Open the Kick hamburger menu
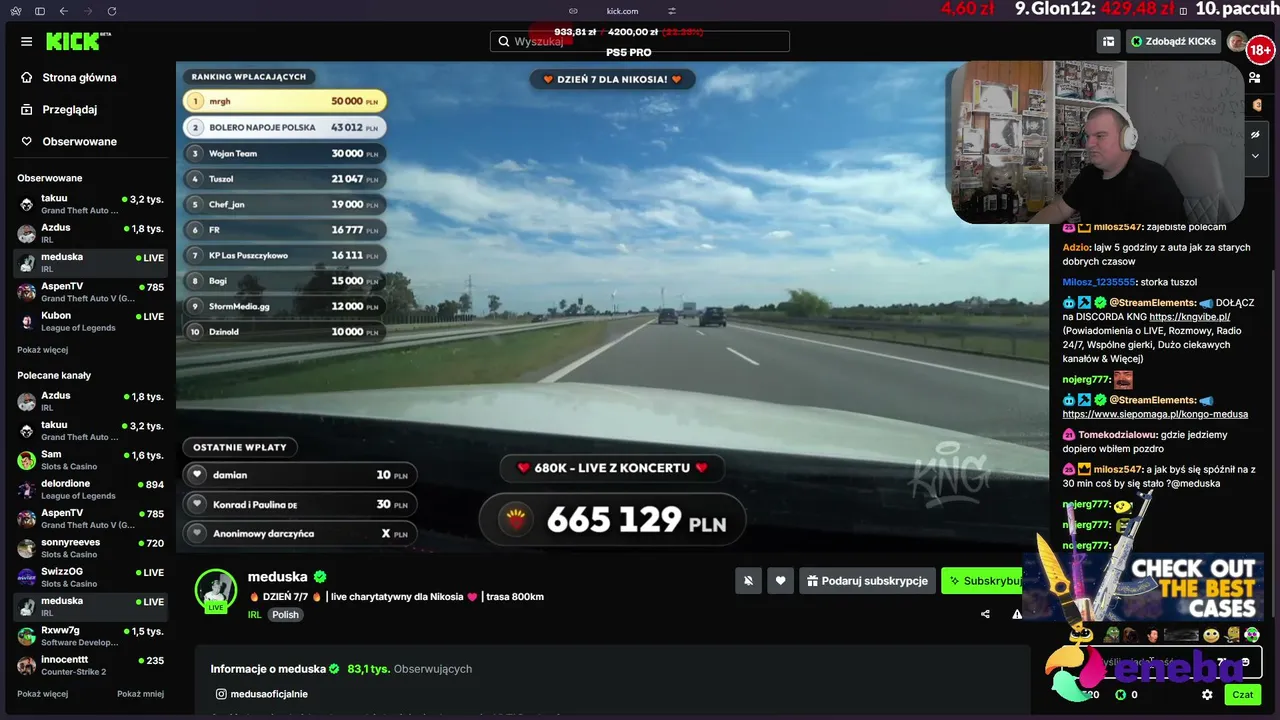 (x=26, y=42)
